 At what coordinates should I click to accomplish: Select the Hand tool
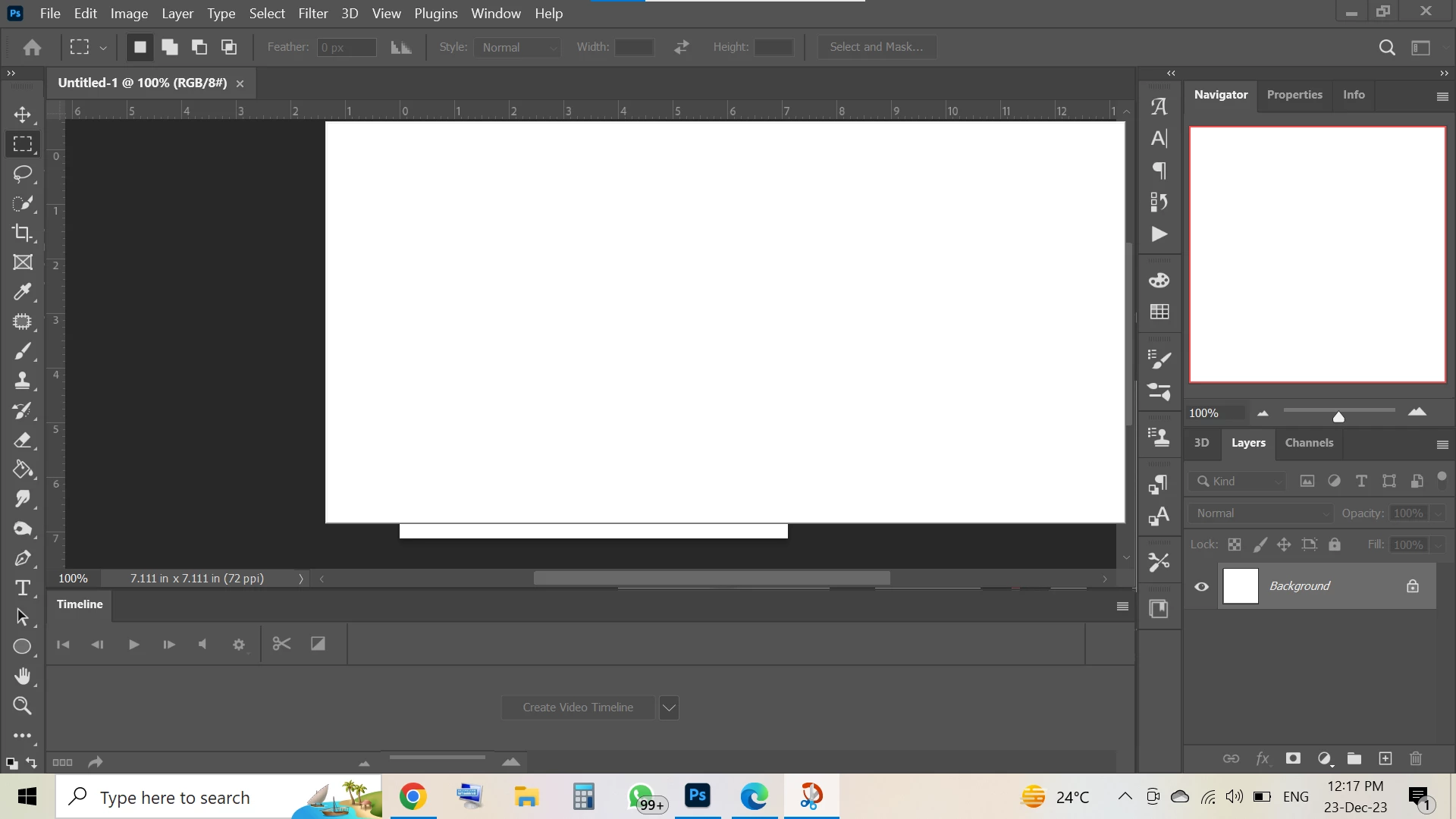click(x=22, y=676)
